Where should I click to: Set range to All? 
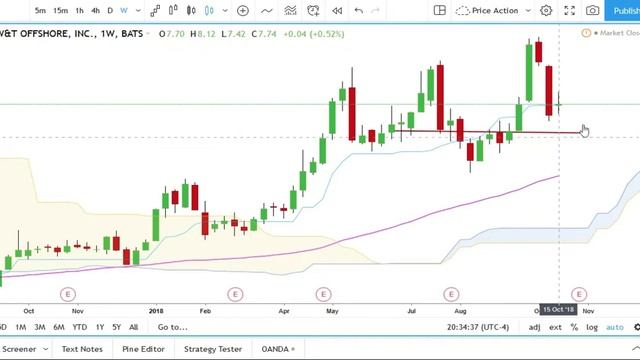click(133, 327)
